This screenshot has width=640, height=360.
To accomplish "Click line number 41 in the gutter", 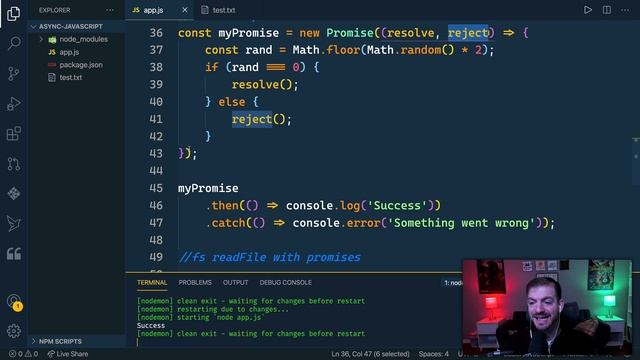I will coord(156,119).
